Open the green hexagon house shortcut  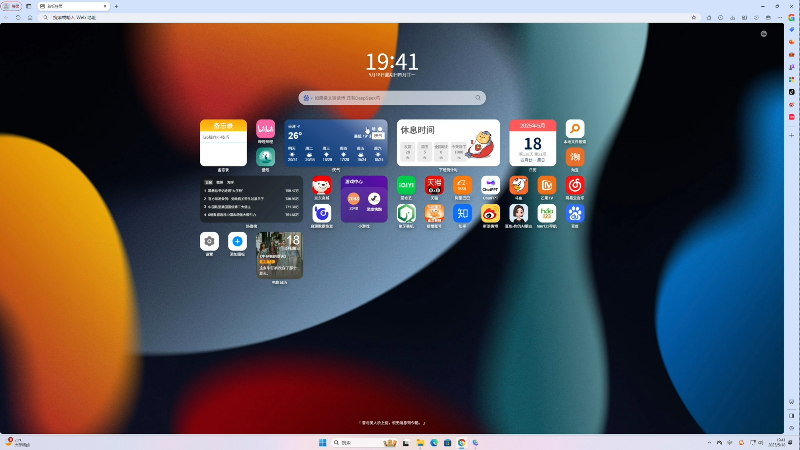[x=406, y=213]
